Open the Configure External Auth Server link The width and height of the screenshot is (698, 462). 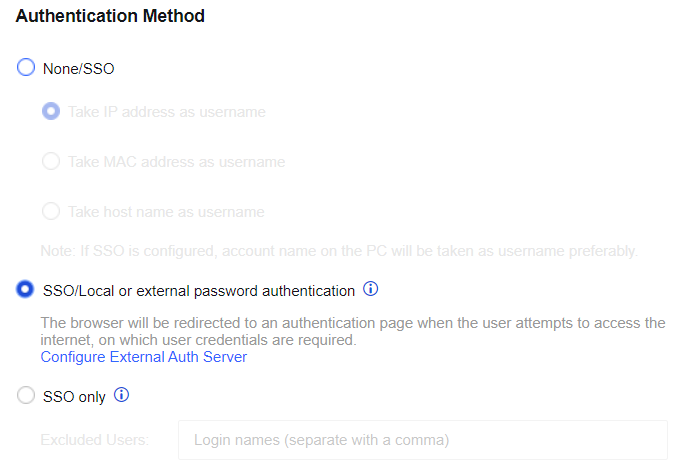143,357
